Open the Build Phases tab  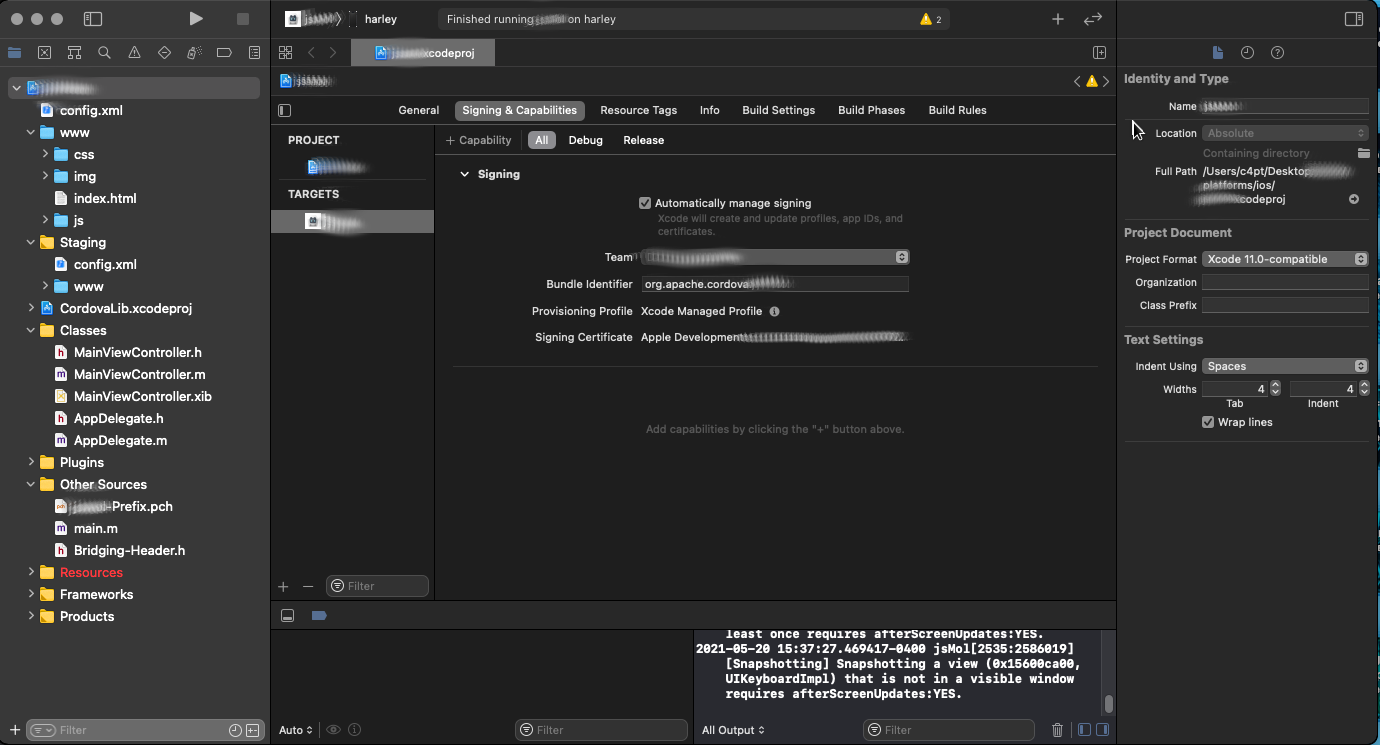[871, 110]
